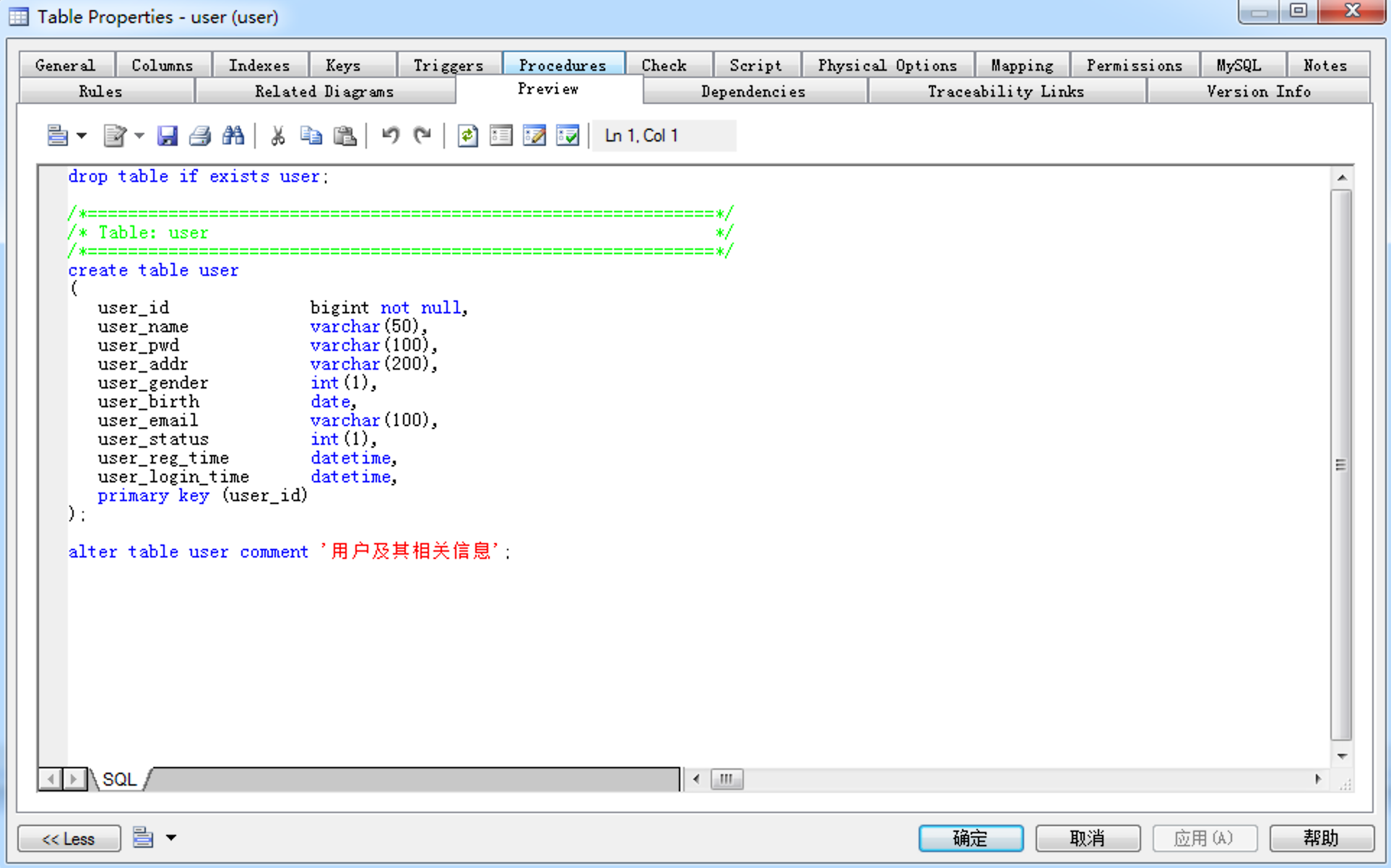Cut the selected text
Screen dimensions: 1391x868
[277, 136]
